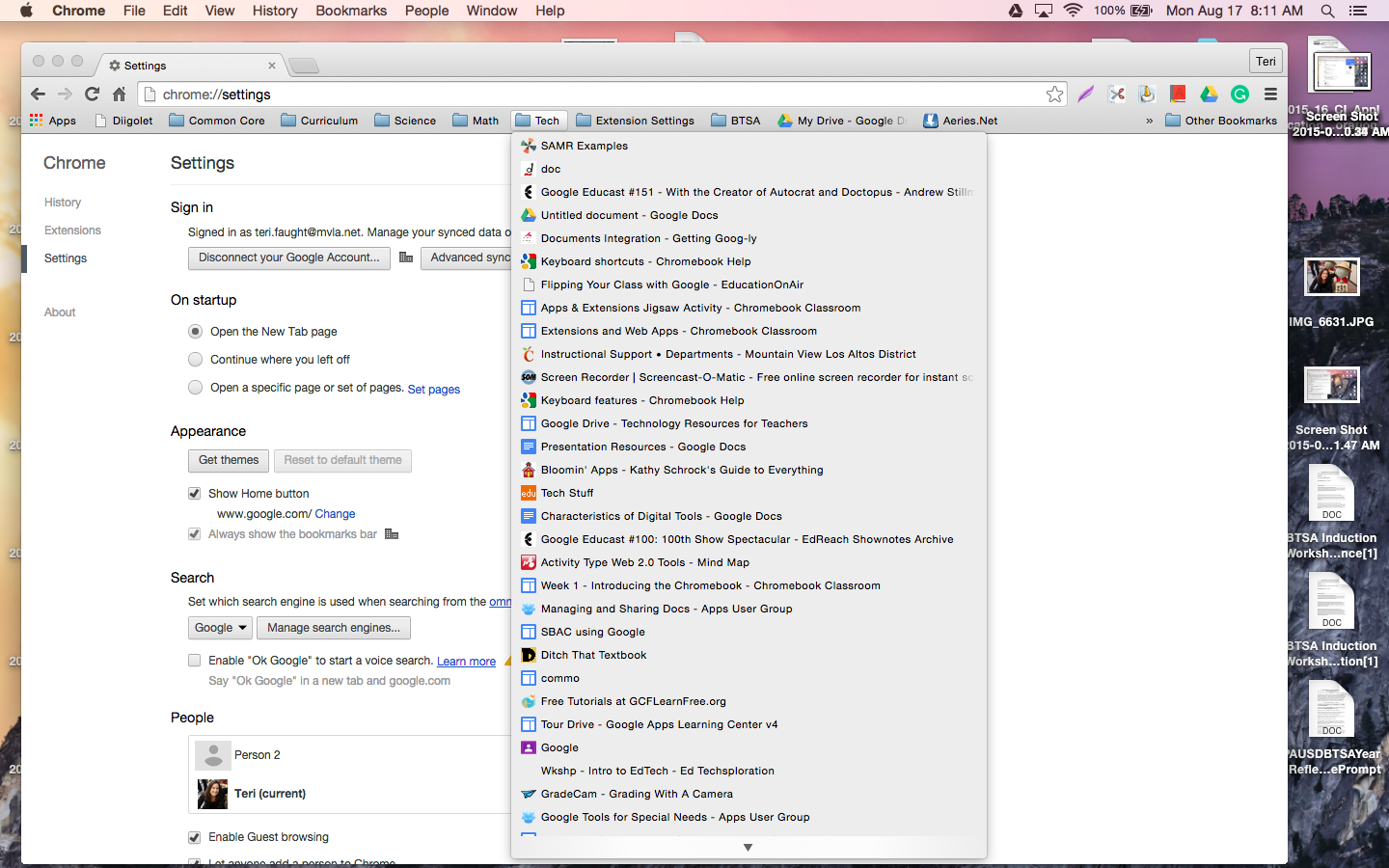
Task: Click the red bookmark extension icon
Action: pos(1178,94)
